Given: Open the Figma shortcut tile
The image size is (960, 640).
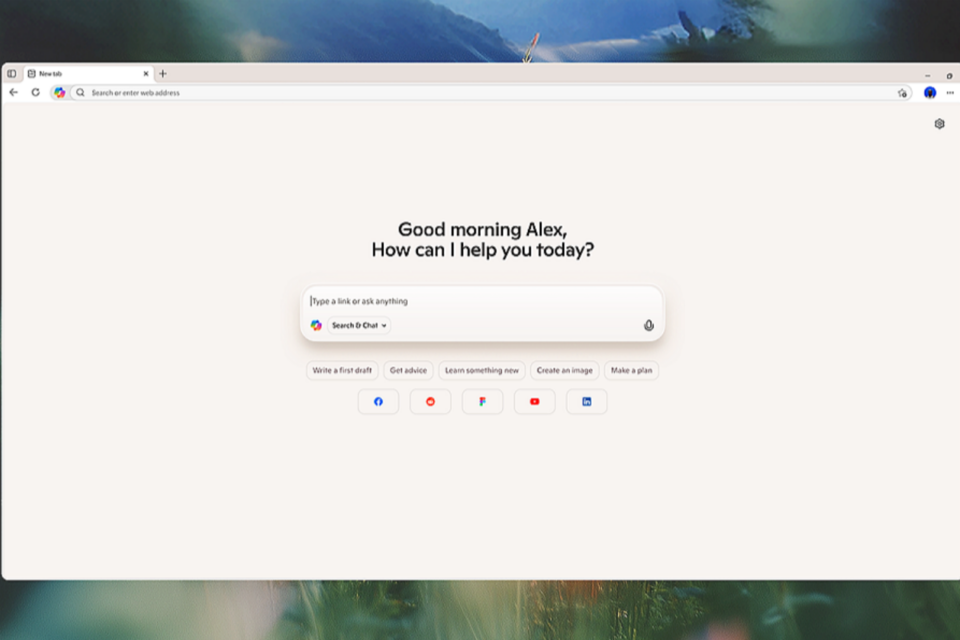Looking at the screenshot, I should (x=482, y=401).
